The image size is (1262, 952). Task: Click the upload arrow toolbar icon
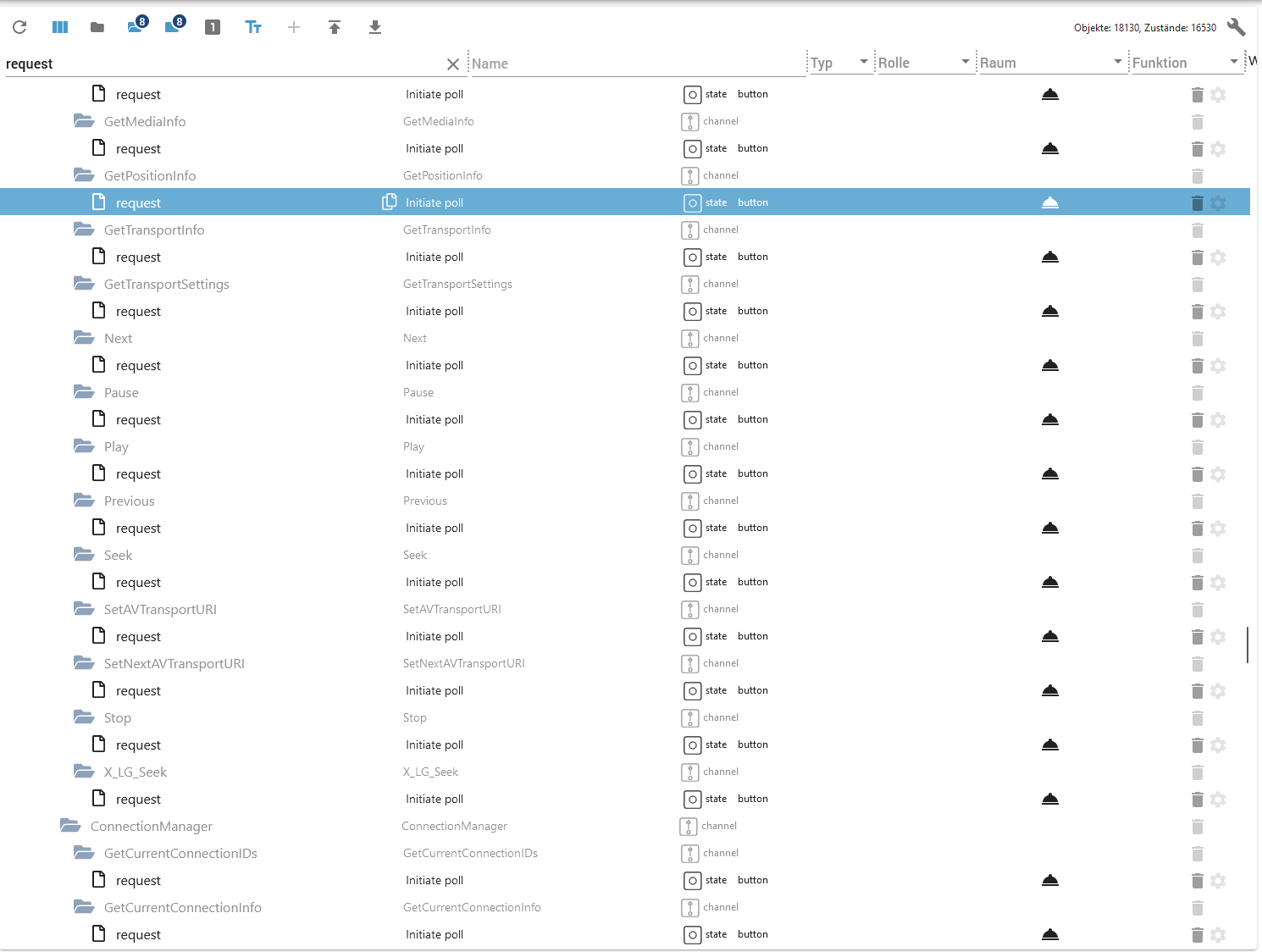click(x=335, y=27)
